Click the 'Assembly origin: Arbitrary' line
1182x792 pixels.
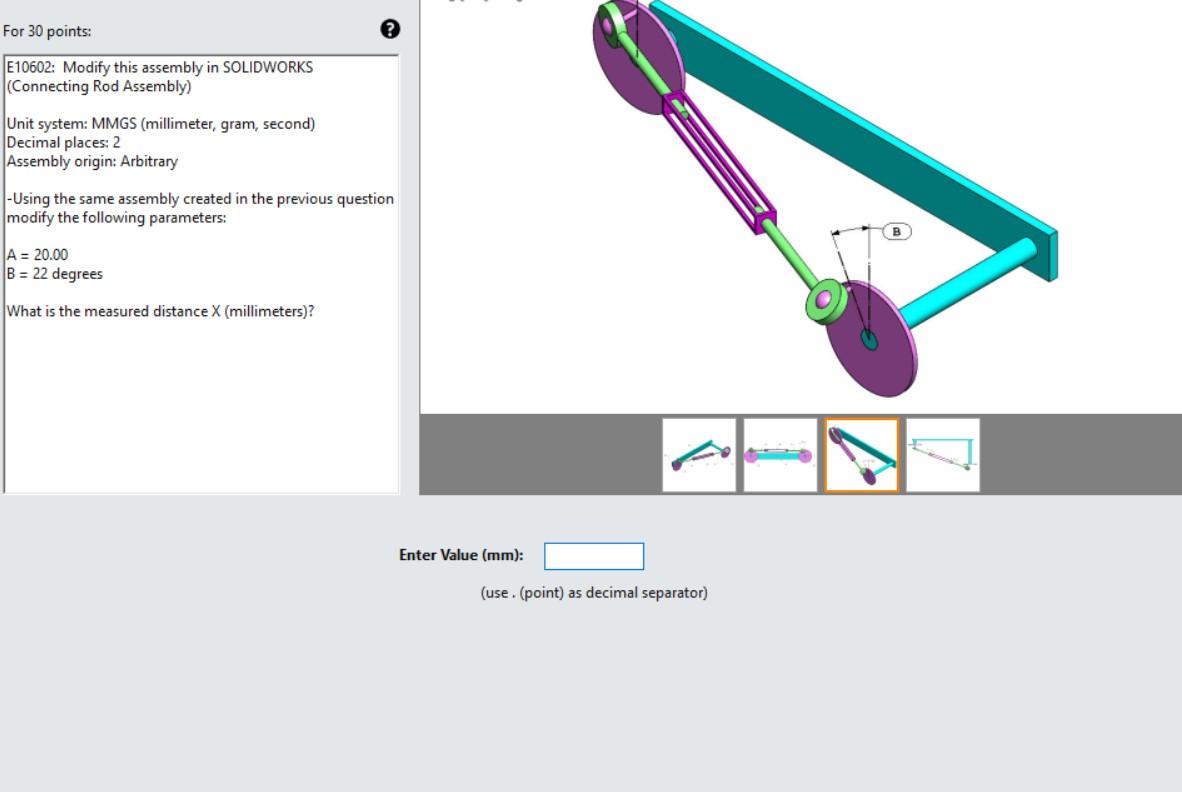click(92, 161)
